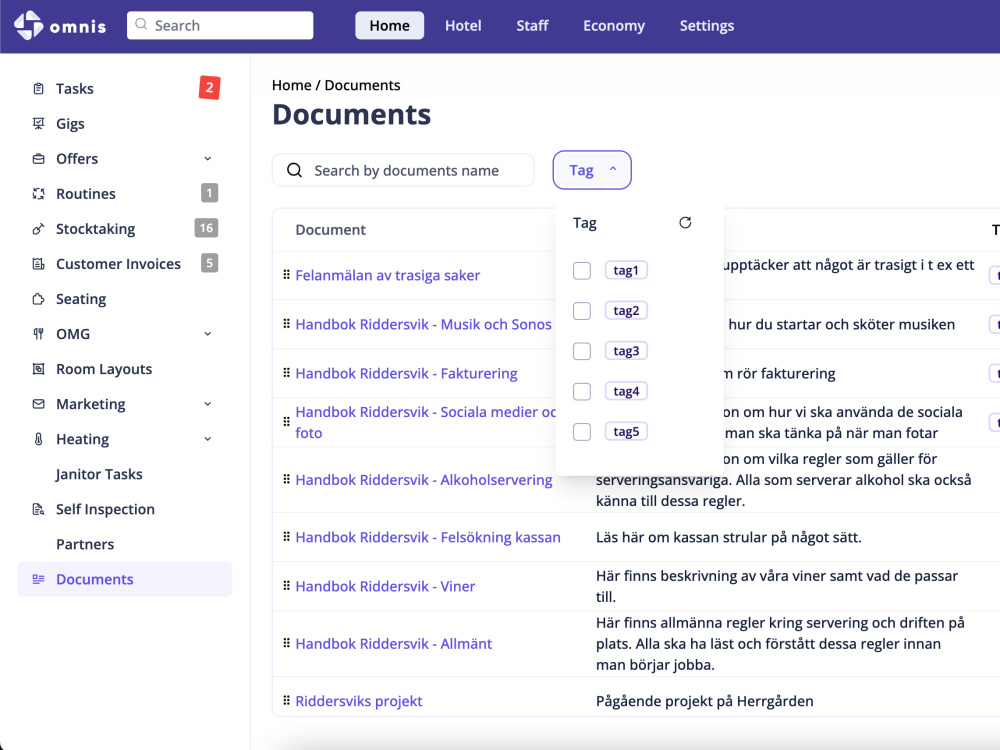The height and width of the screenshot is (750, 1000).
Task: Check the tag2 checkbox
Action: pyautogui.click(x=582, y=311)
